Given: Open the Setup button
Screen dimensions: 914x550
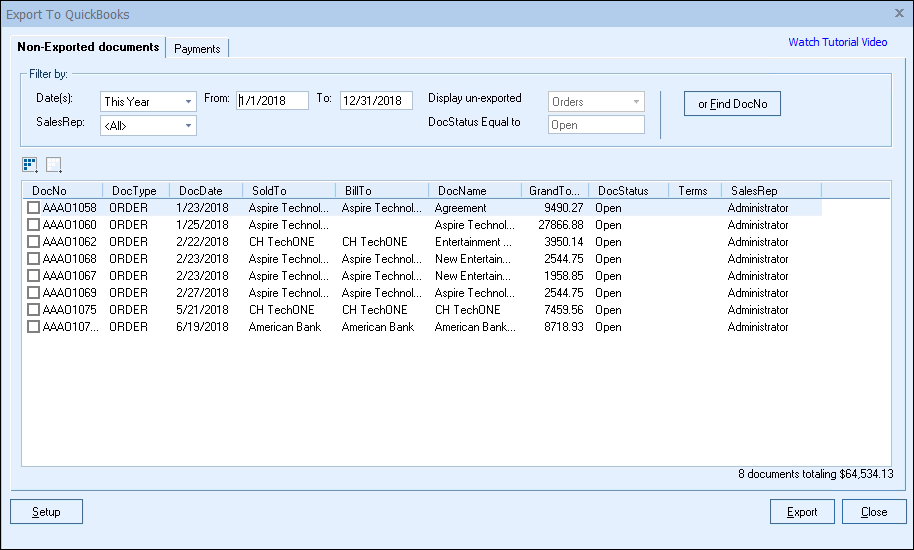Looking at the screenshot, I should tap(46, 512).
